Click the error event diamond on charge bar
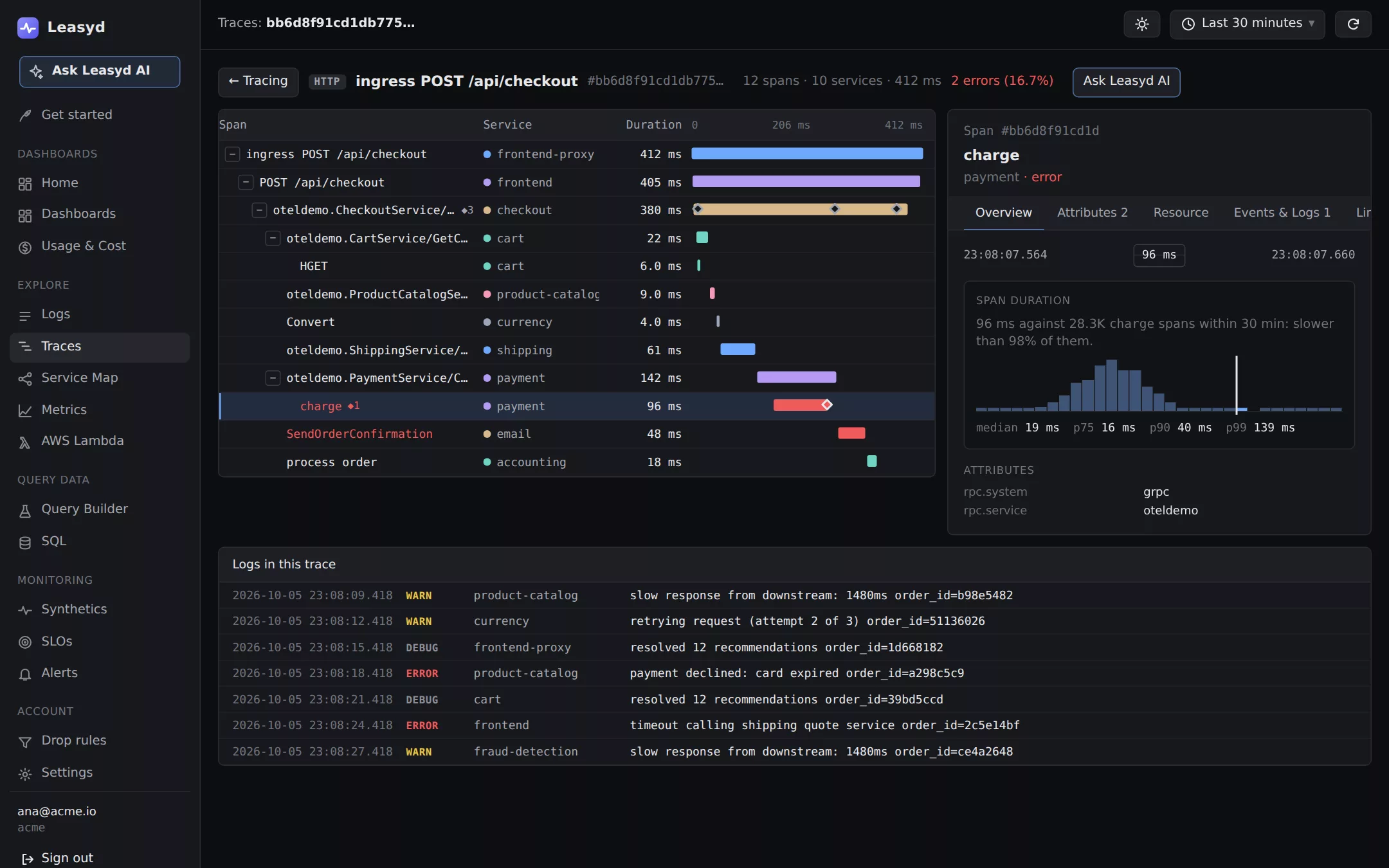The image size is (1389, 868). tap(827, 404)
